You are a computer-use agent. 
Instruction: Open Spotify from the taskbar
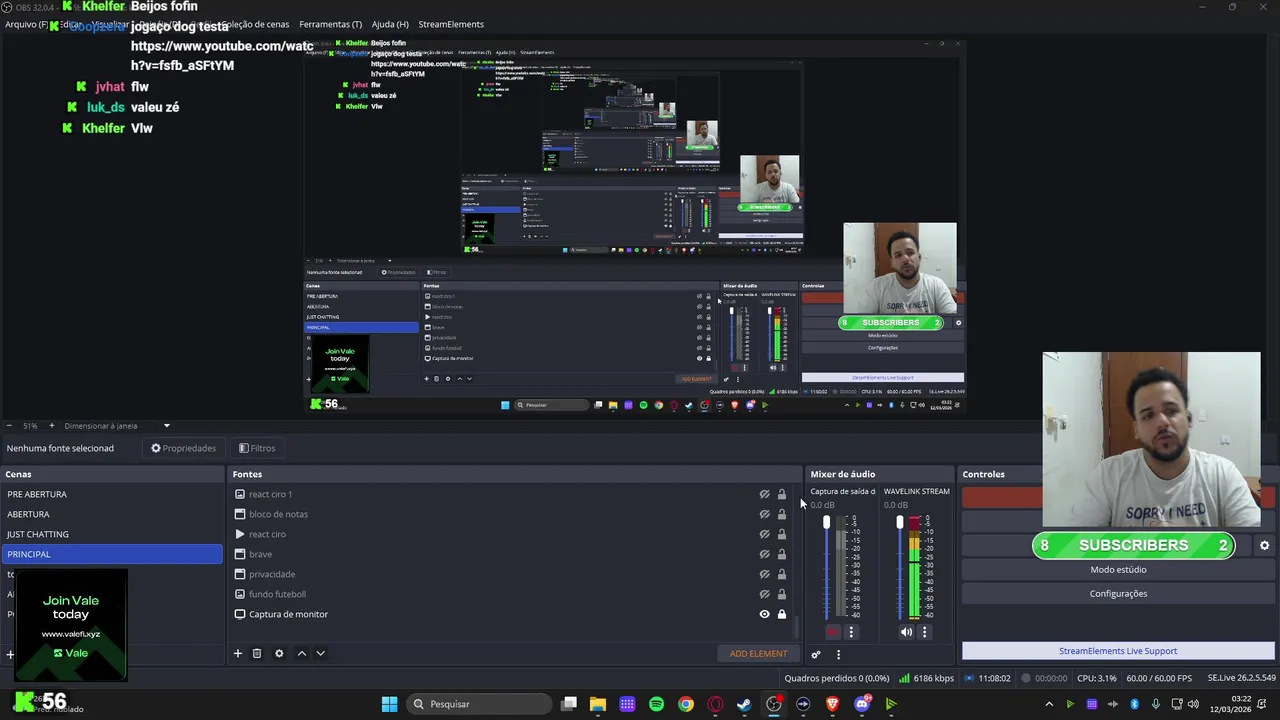tap(656, 704)
